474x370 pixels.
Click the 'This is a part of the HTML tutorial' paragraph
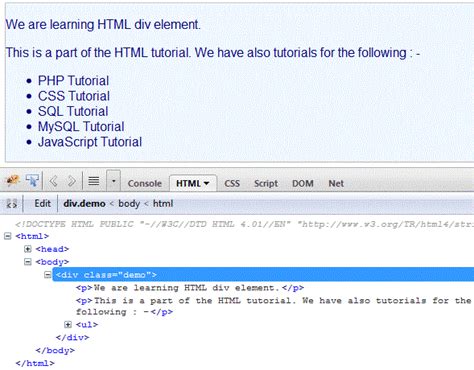point(213,53)
